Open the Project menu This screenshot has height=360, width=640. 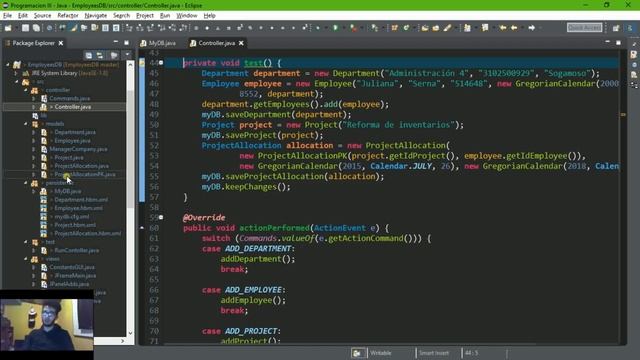[x=145, y=16]
